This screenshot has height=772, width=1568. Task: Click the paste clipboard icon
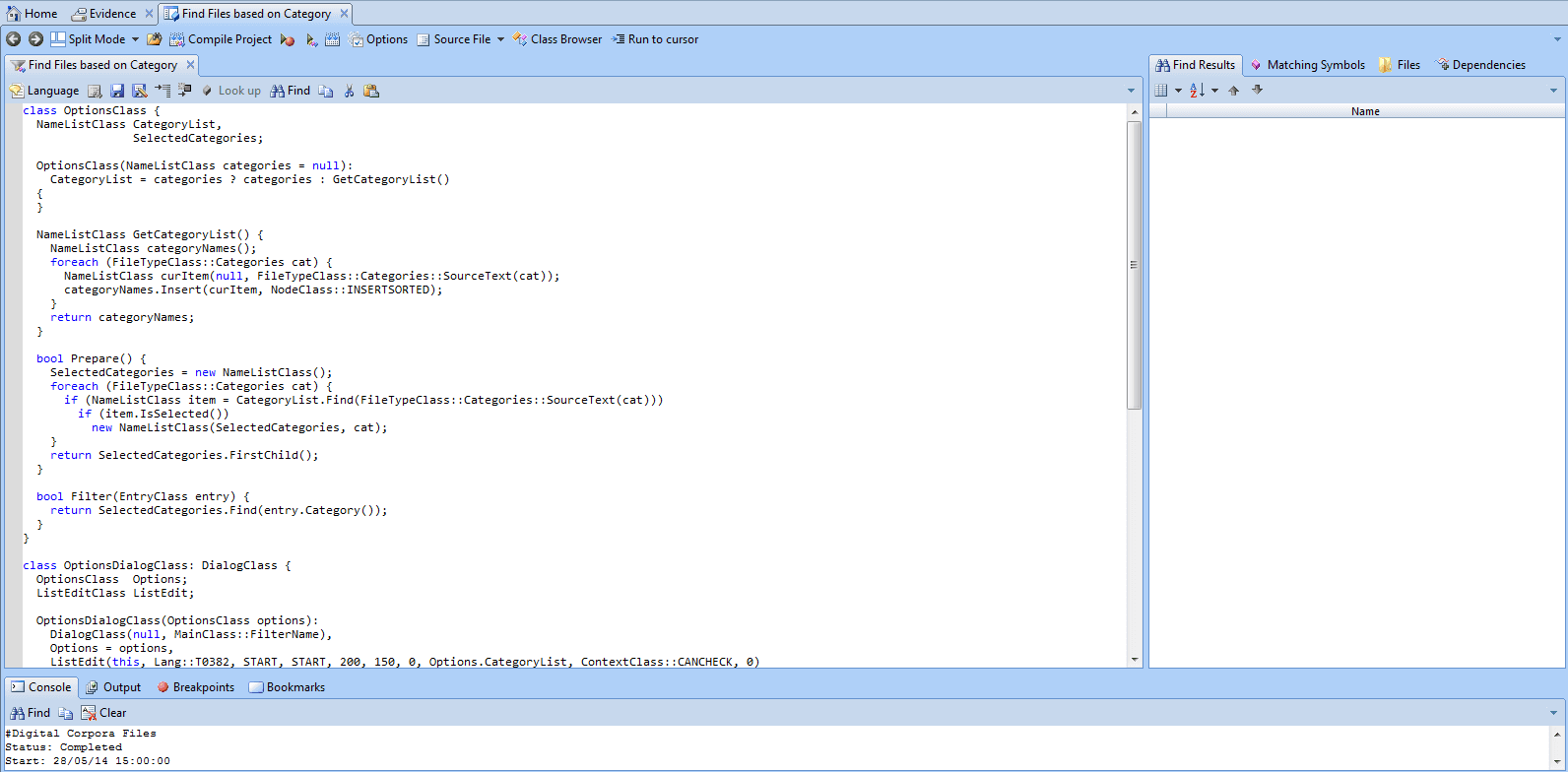point(371,91)
